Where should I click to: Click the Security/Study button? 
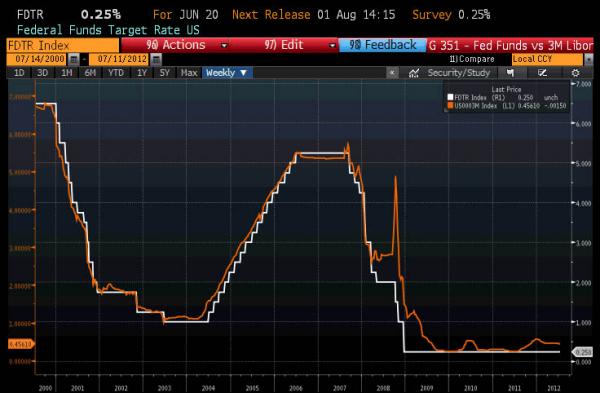pyautogui.click(x=458, y=73)
